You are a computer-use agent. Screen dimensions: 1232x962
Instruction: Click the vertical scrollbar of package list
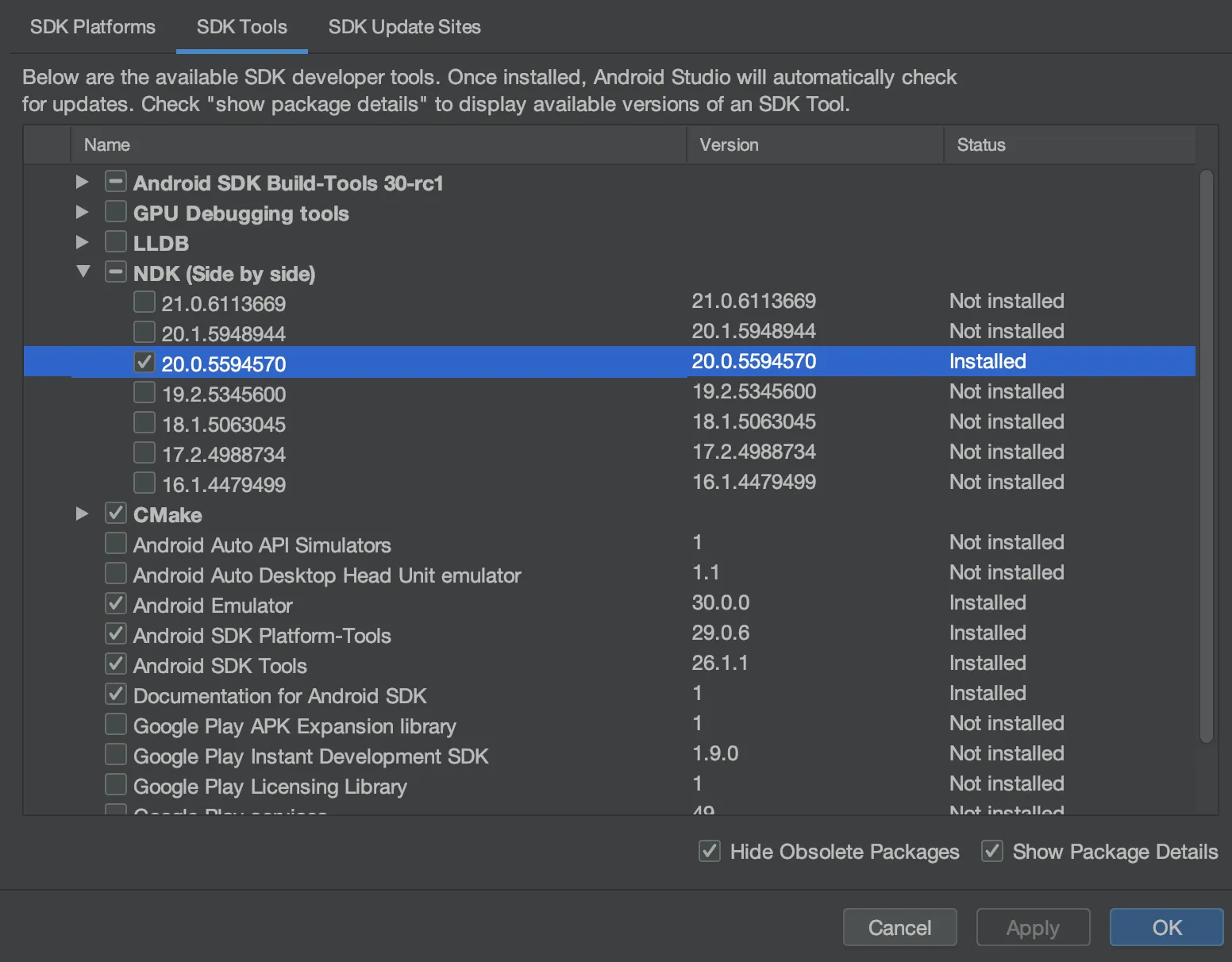1207,456
